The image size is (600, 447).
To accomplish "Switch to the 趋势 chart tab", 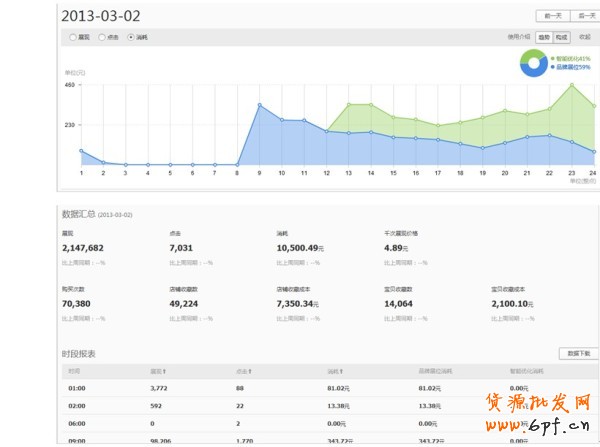I will 543,37.
